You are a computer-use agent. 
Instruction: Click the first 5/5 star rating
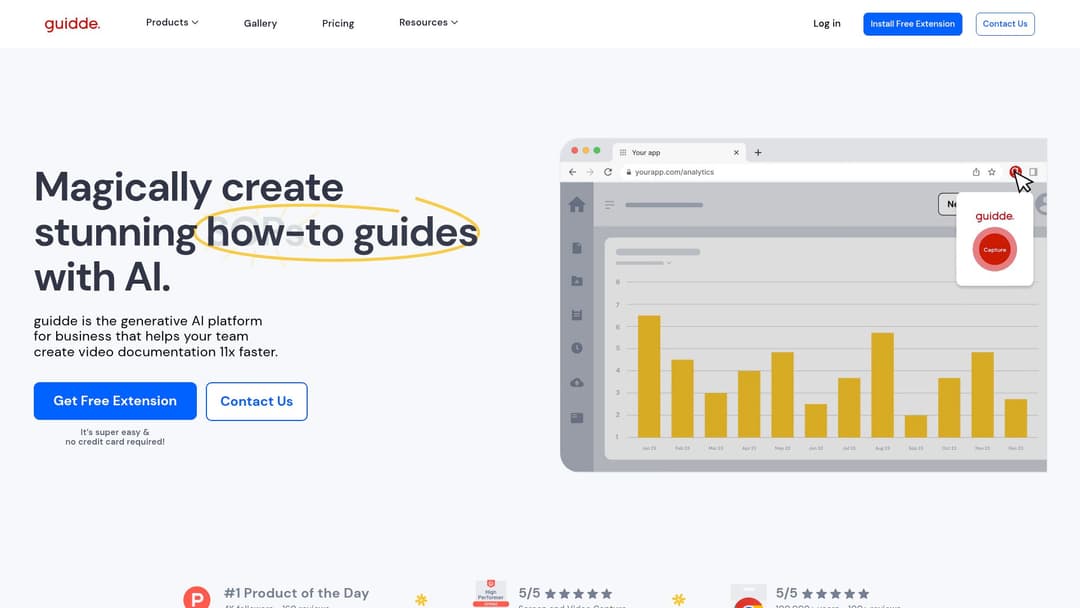[565, 594]
